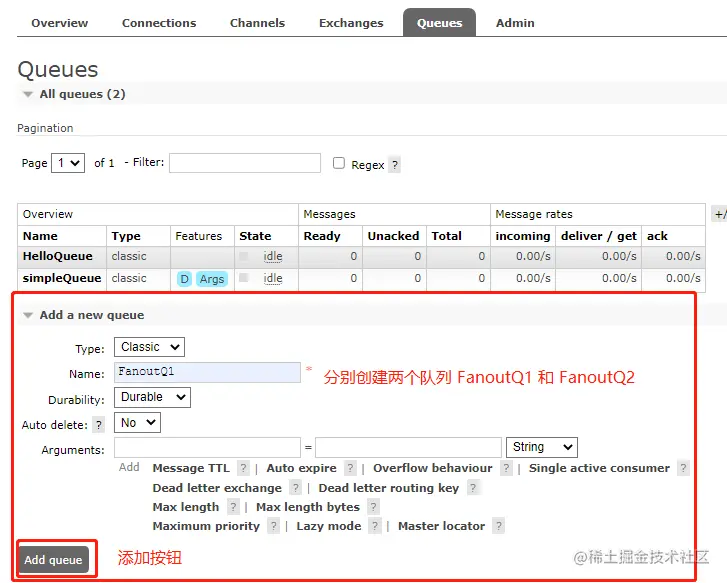This screenshot has width=727, height=583.
Task: Open the Page number dropdown
Action: click(68, 163)
